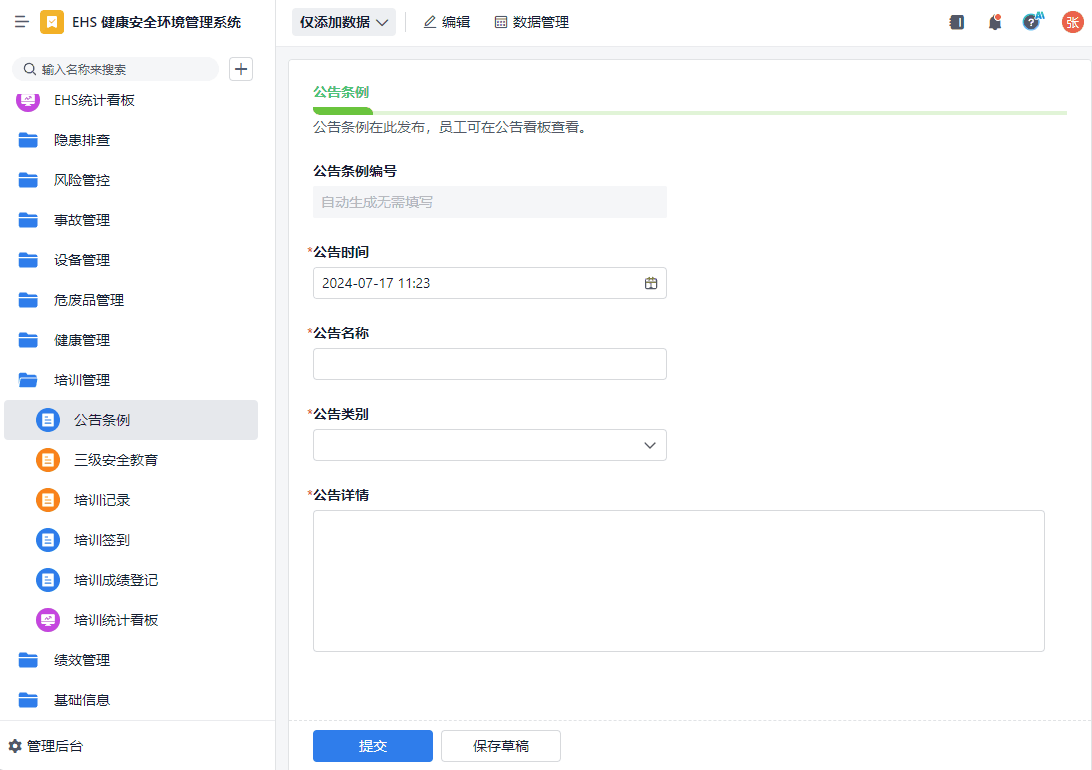Screen dimensions: 1092x770
Task: Open 培训统计看板 in the sidebar
Action: [131, 620]
